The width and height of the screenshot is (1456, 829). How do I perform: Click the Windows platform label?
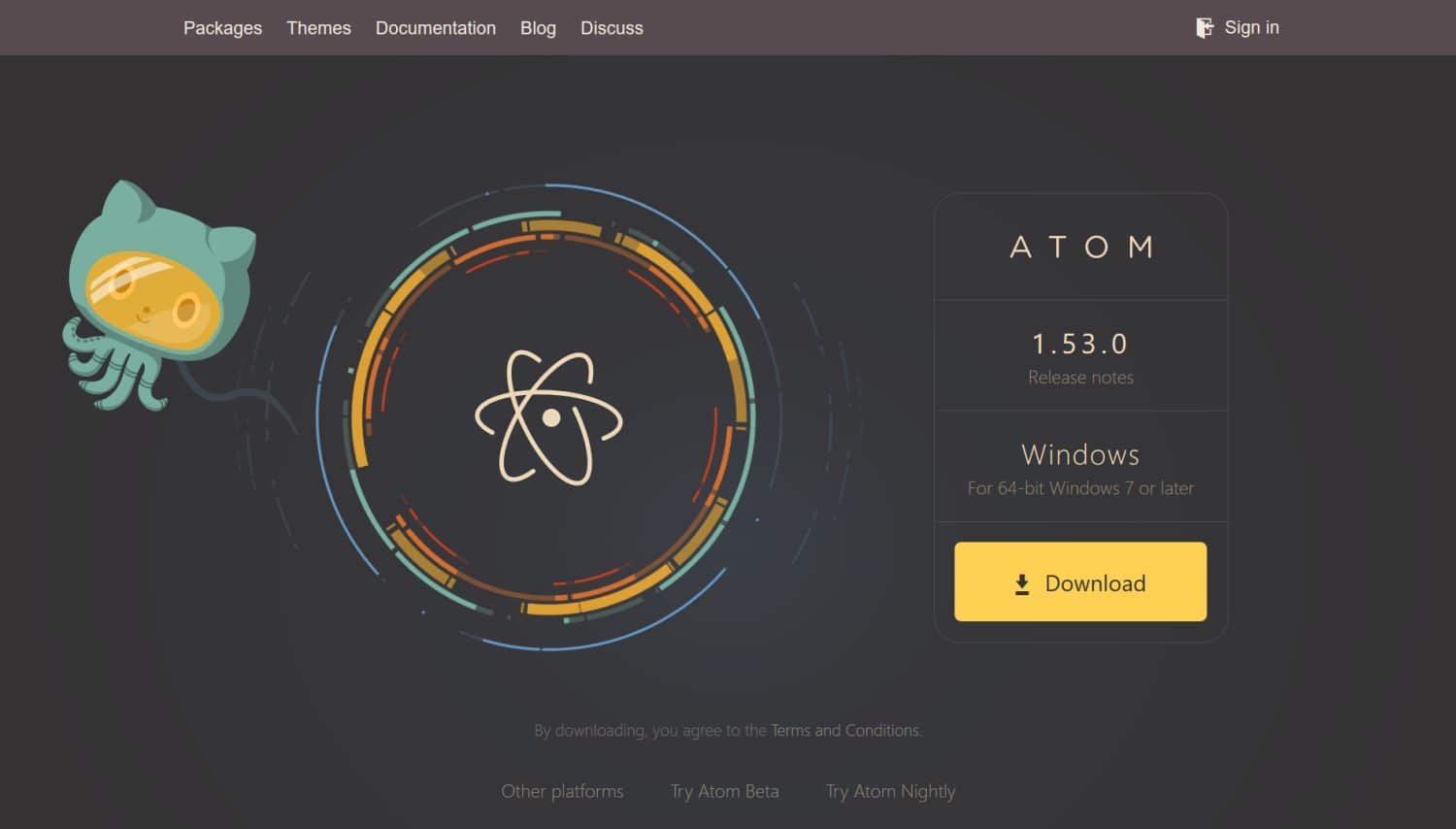click(1080, 454)
